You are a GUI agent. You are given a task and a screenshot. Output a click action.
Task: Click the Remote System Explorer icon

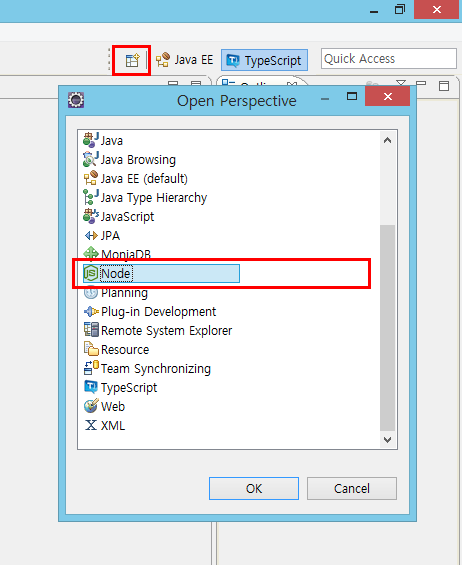tap(91, 330)
